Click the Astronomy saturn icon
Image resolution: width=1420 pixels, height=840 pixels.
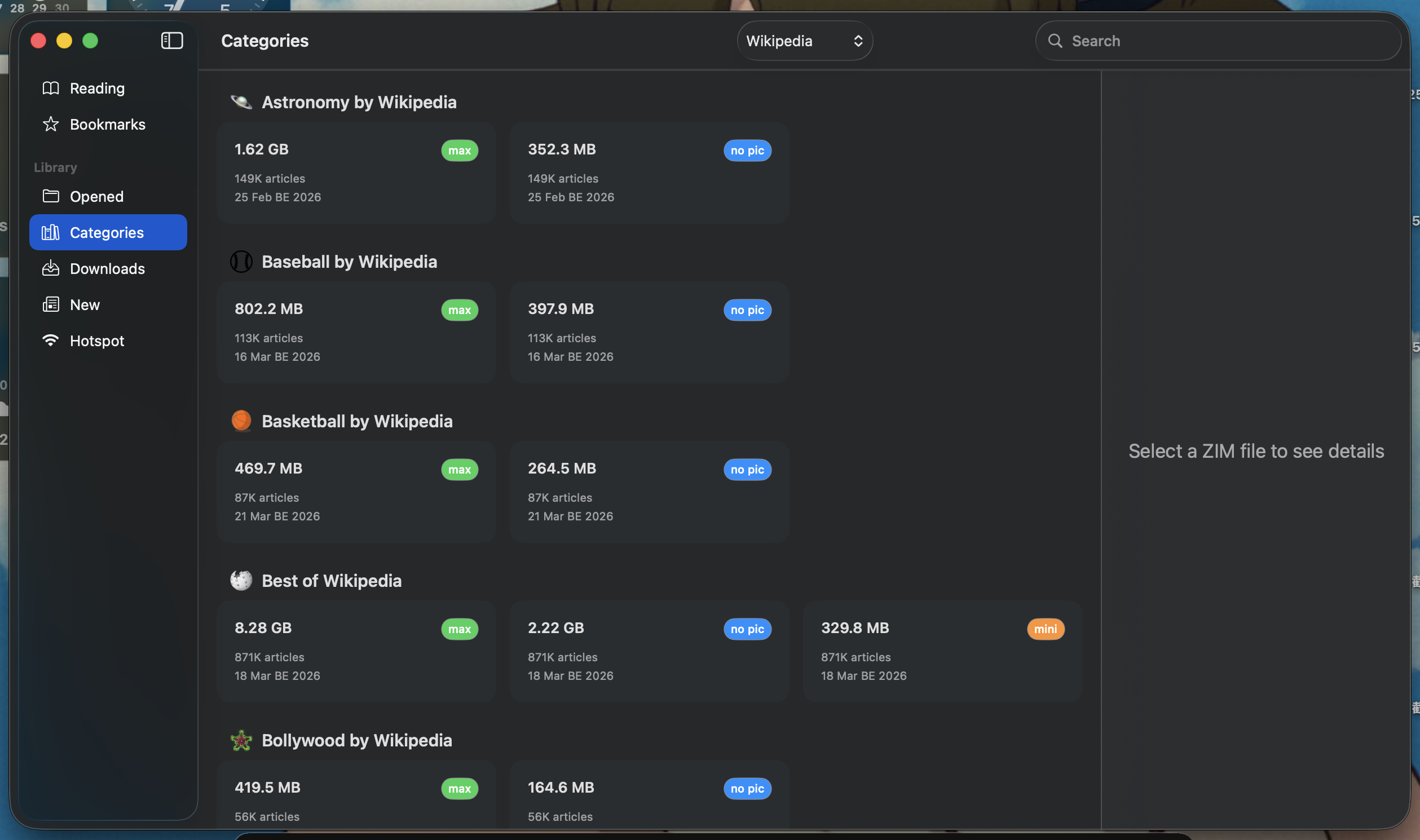tap(241, 103)
